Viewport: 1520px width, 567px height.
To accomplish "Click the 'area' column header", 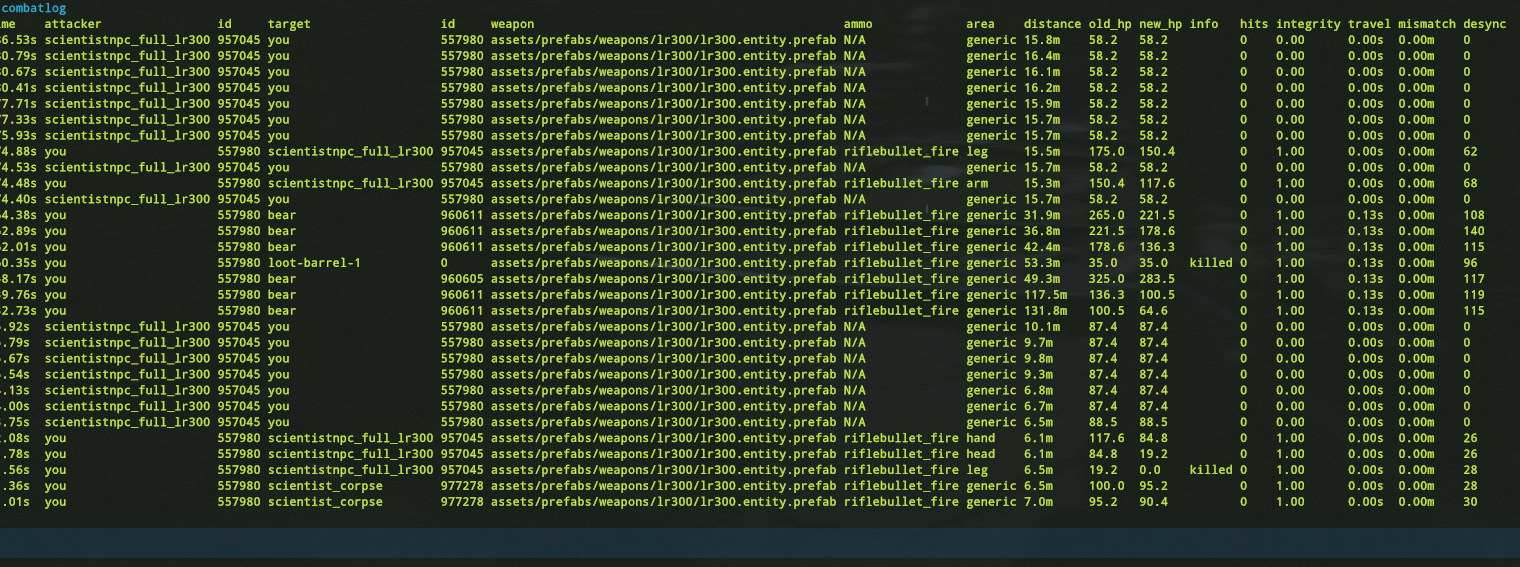I will (980, 23).
